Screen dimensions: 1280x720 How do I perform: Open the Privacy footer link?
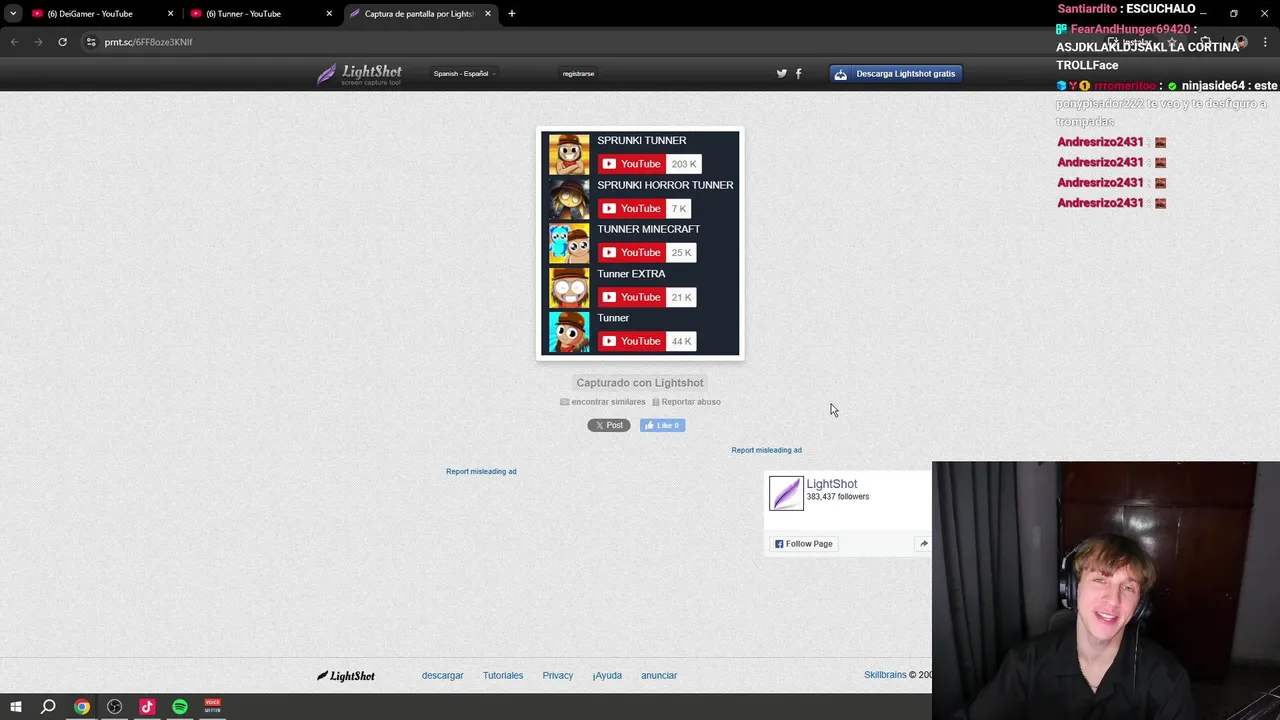click(x=558, y=676)
